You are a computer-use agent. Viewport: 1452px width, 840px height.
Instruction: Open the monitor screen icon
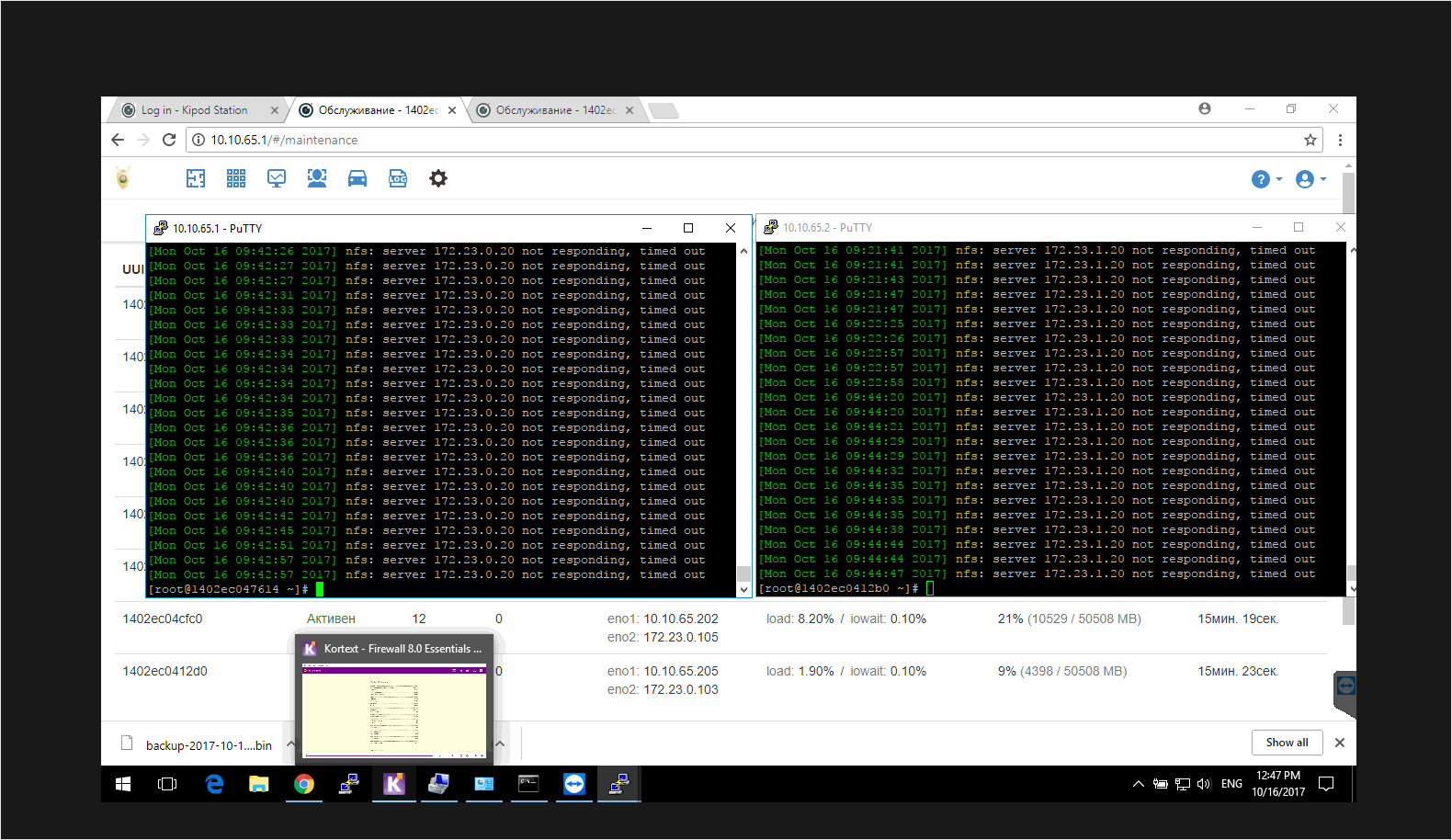coord(277,178)
